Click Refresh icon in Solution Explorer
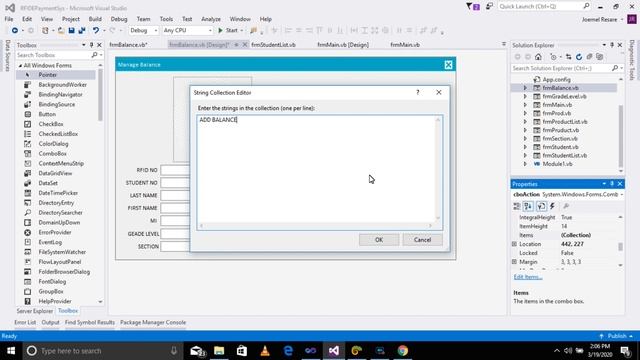The width and height of the screenshot is (640, 360). pos(579,57)
